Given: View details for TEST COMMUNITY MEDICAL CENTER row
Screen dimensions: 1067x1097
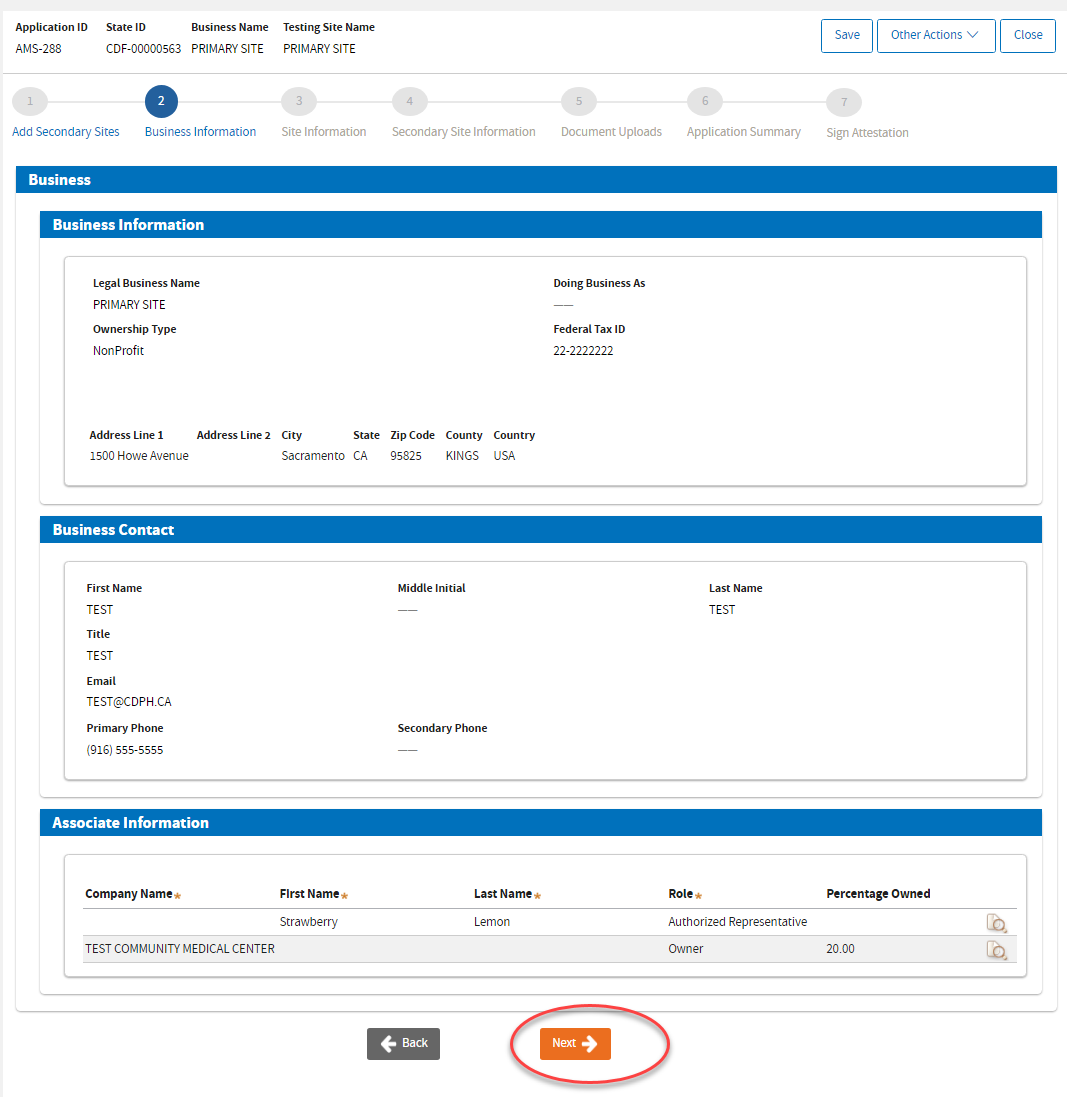Looking at the screenshot, I should pyautogui.click(x=996, y=950).
